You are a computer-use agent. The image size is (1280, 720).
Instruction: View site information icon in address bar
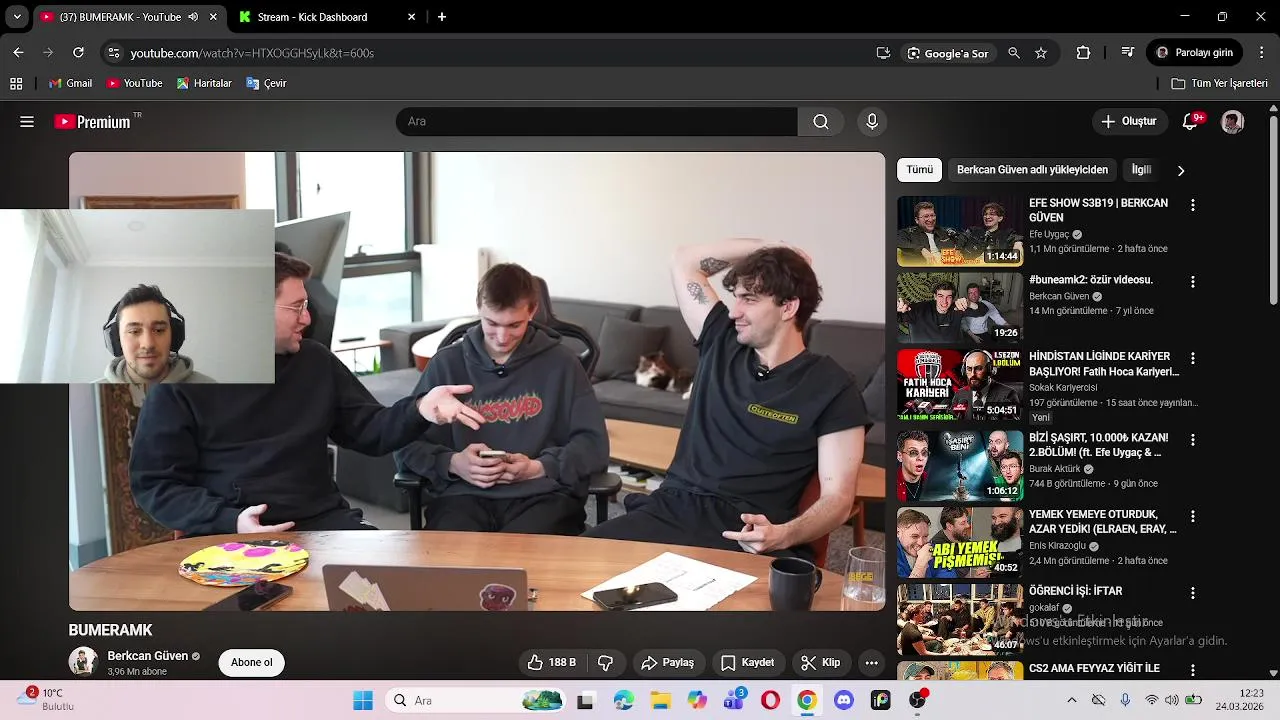[113, 53]
